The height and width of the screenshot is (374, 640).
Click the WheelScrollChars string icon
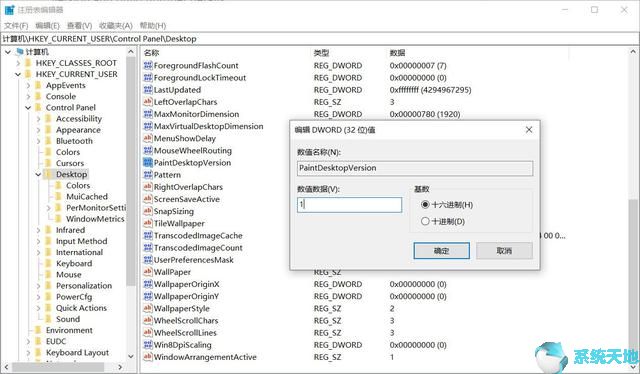coord(148,320)
